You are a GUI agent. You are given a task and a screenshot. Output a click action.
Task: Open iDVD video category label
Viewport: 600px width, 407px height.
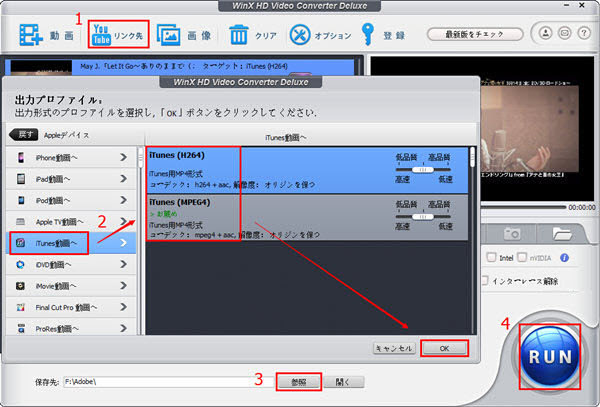pyautogui.click(x=53, y=265)
